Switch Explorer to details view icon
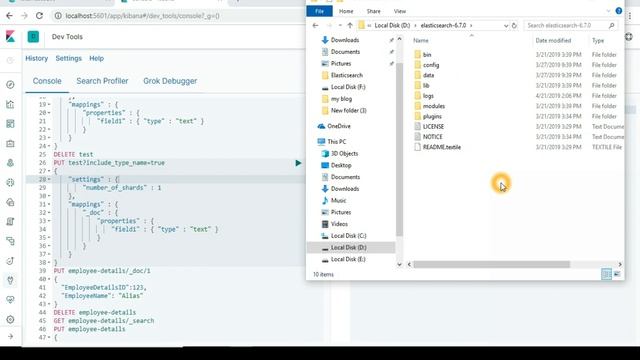640x360 pixels. [607, 274]
